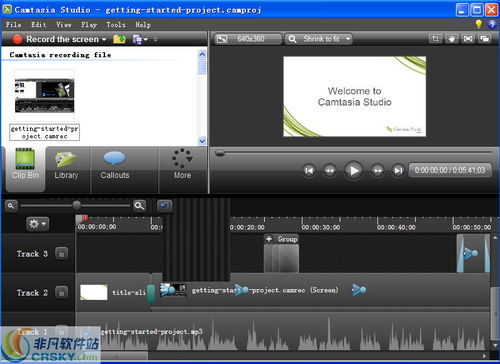Viewport: 500px width, 364px height.
Task: Click the zoom animation icon near Screen label
Action: [x=359, y=290]
